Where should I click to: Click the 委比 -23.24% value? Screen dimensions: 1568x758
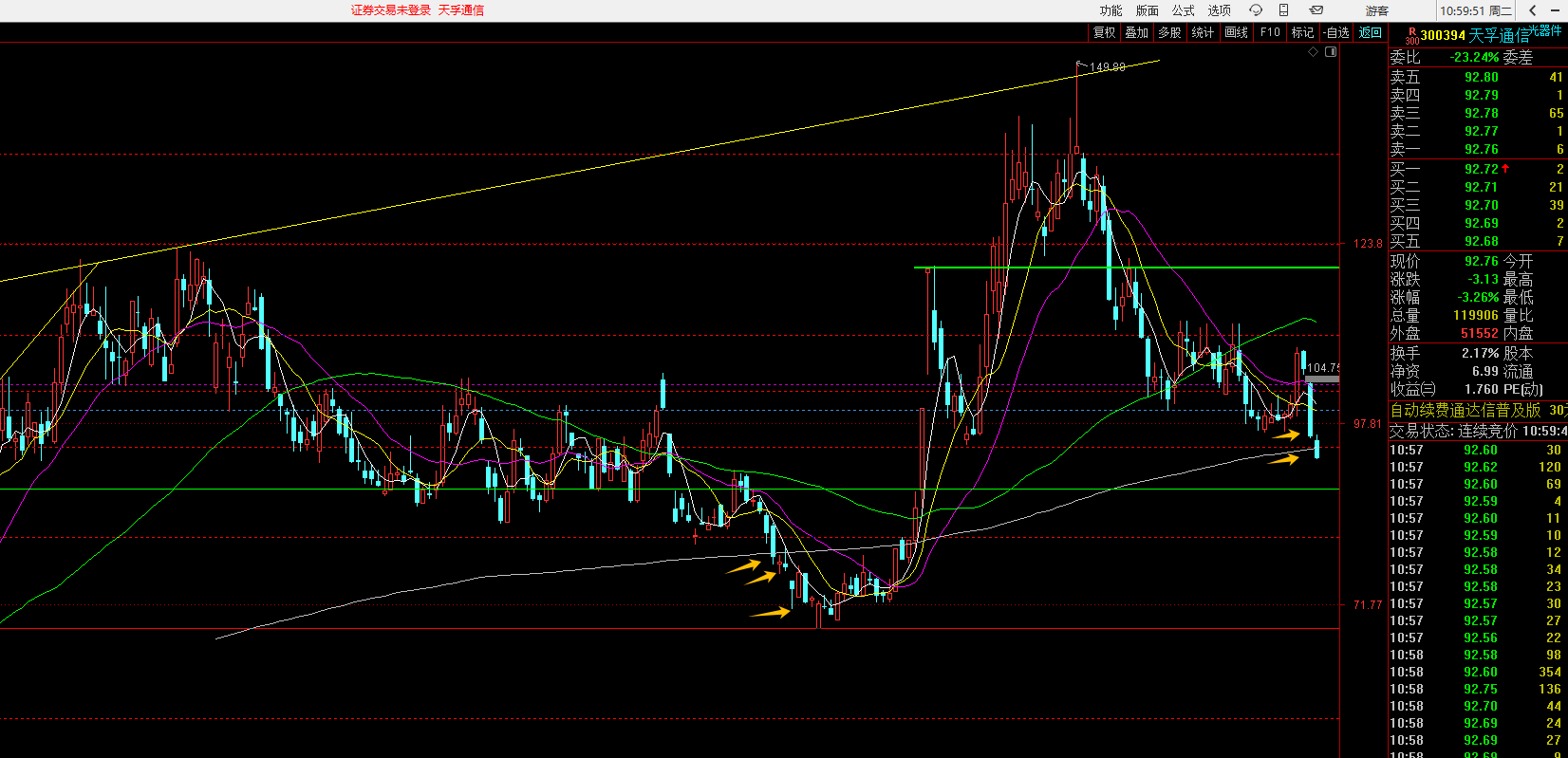[x=1474, y=58]
